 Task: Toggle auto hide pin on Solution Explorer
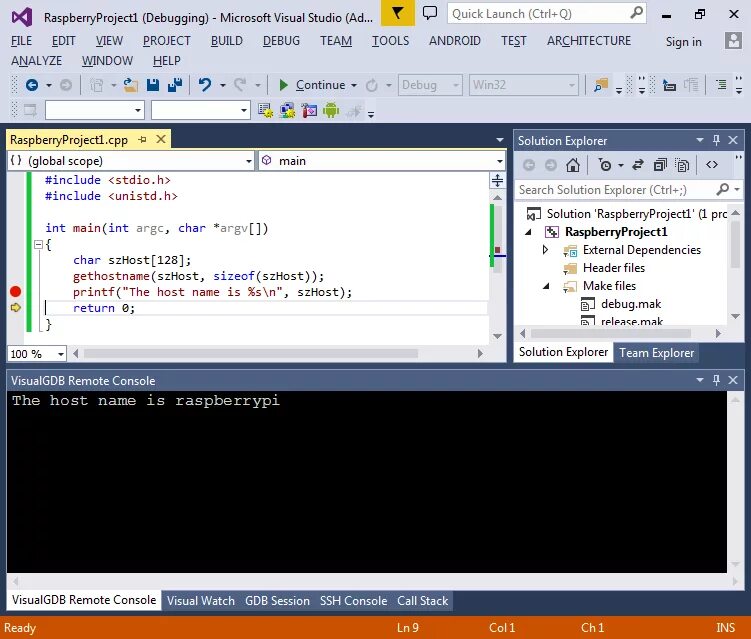(717, 140)
